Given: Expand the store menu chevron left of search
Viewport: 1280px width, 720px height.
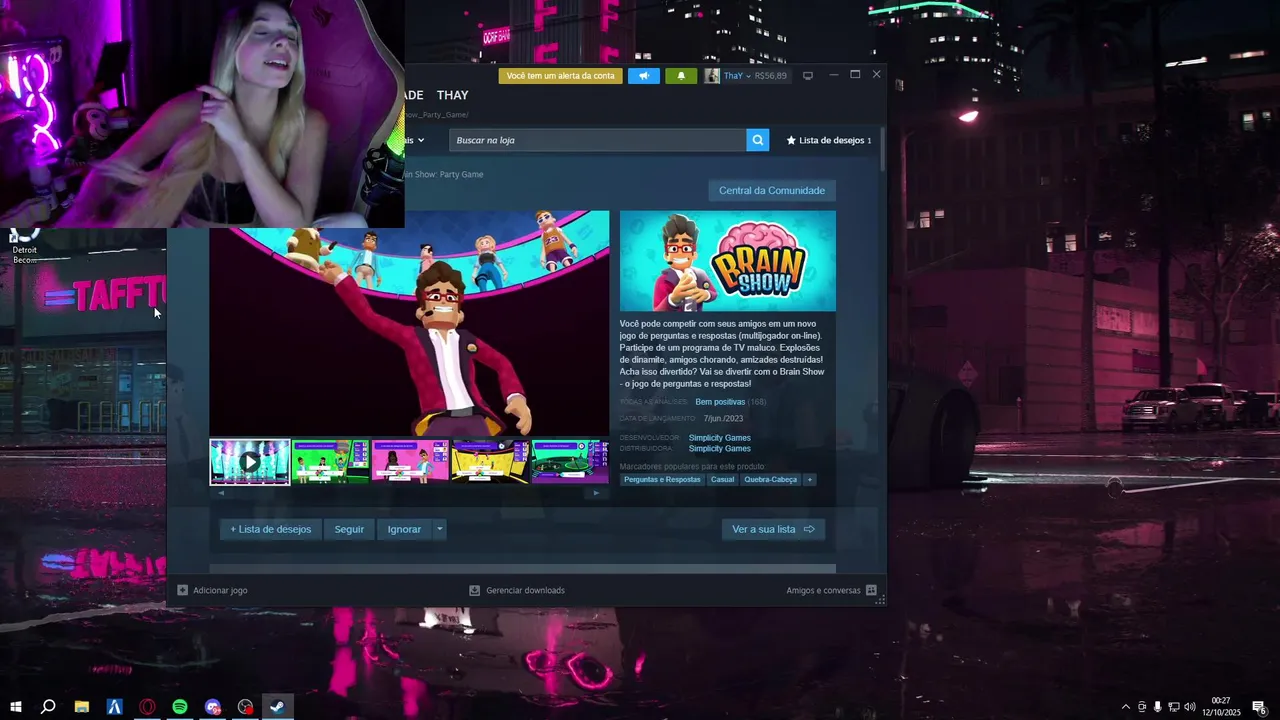Looking at the screenshot, I should [x=421, y=140].
